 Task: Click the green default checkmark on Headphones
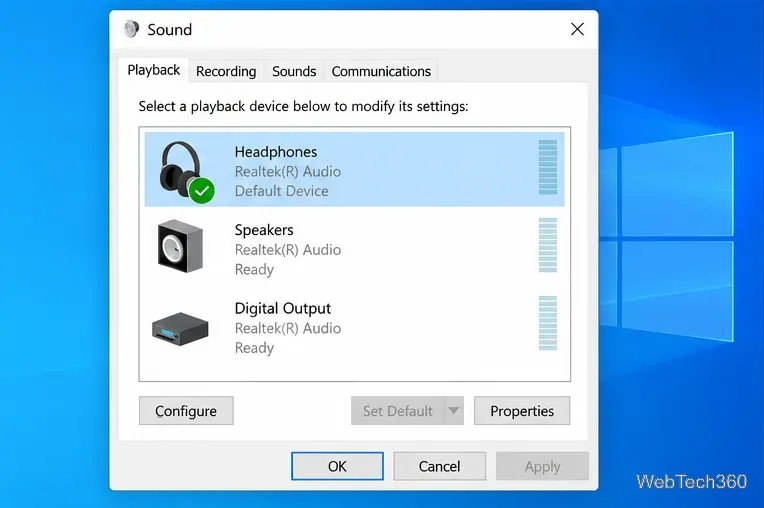tap(202, 191)
